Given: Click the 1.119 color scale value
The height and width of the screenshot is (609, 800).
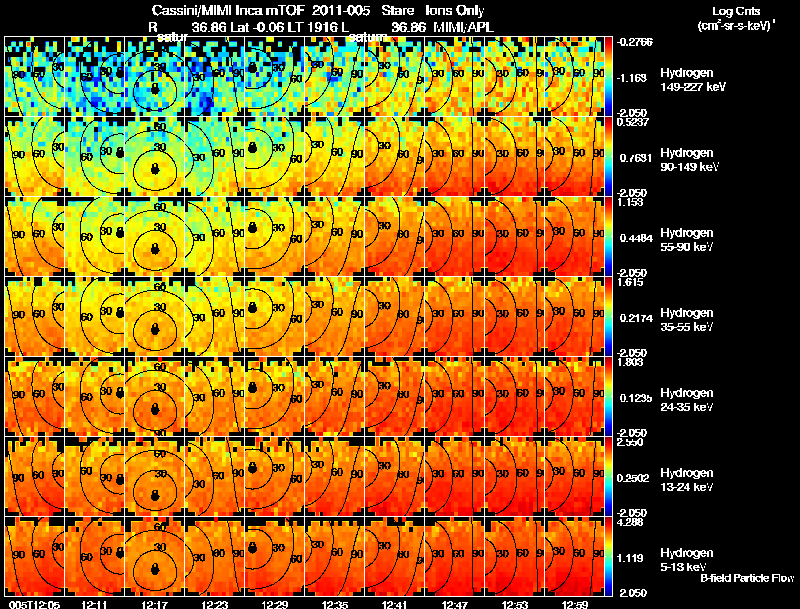Looking at the screenshot, I should (632, 558).
